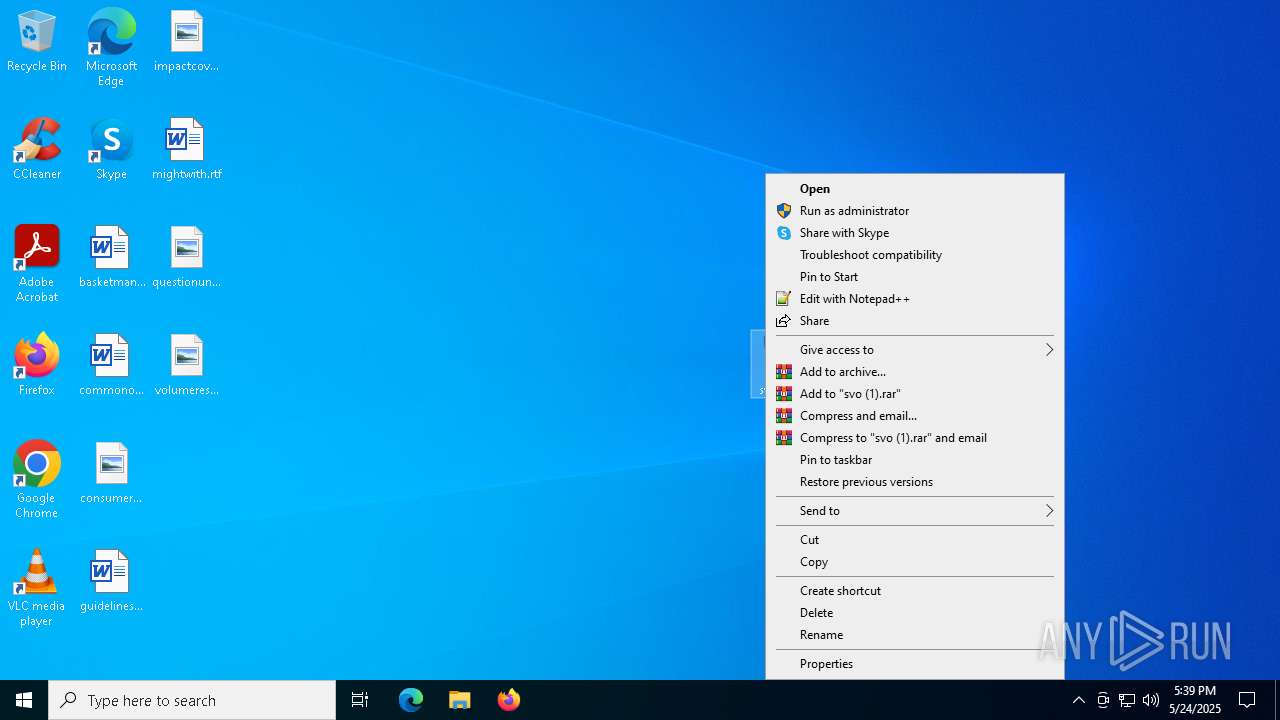The width and height of the screenshot is (1280, 720).
Task: Select the Adobe Acrobat desktop shortcut
Action: (x=37, y=264)
